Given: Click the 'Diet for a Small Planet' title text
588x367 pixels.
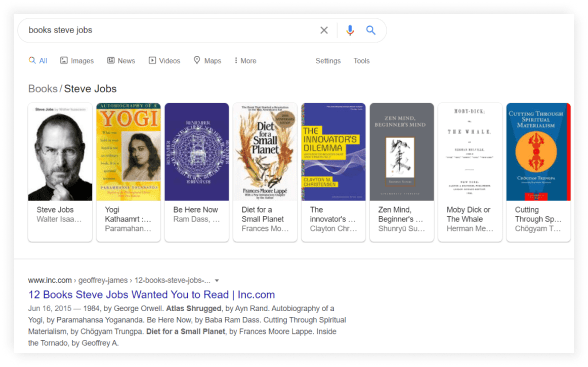Looking at the screenshot, I should [x=262, y=214].
